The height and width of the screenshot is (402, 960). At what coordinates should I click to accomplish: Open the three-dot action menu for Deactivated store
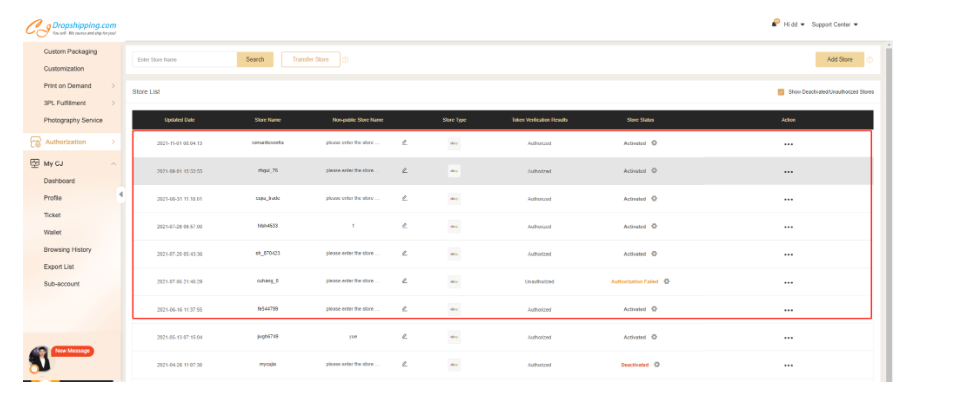click(788, 365)
